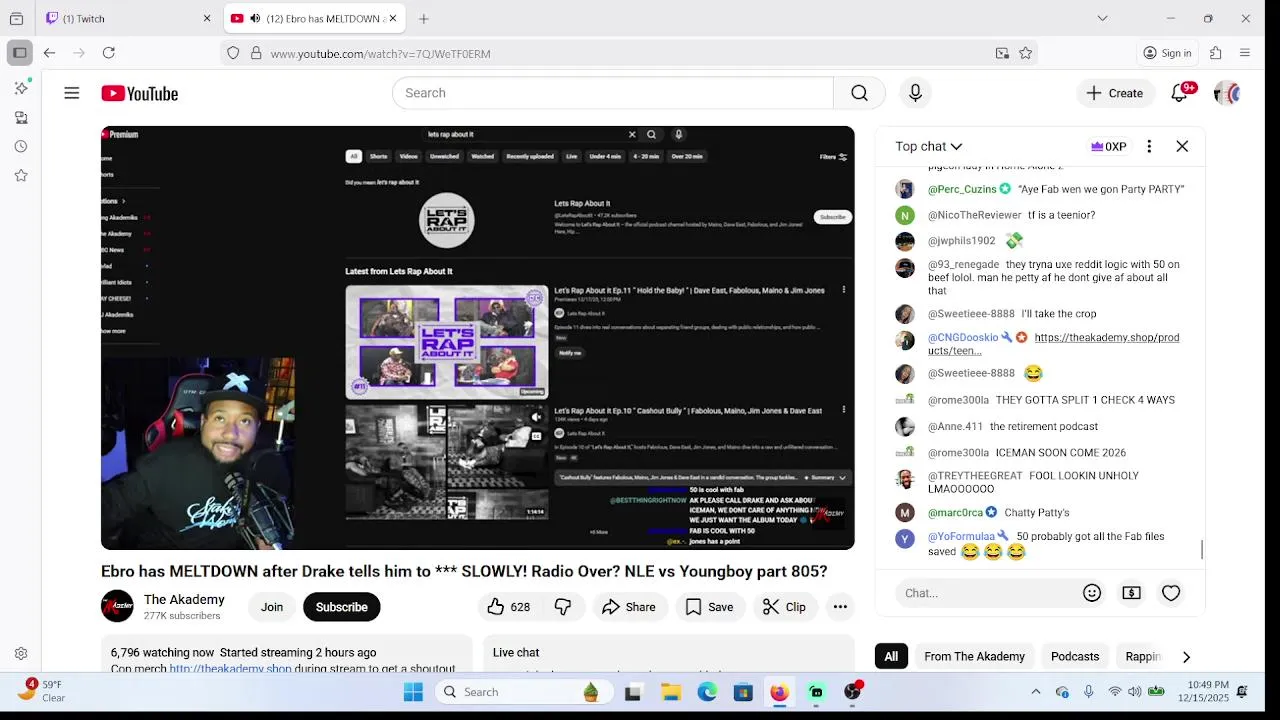Open the emoji picker in chat
Viewport: 1280px width, 720px height.
point(1092,593)
